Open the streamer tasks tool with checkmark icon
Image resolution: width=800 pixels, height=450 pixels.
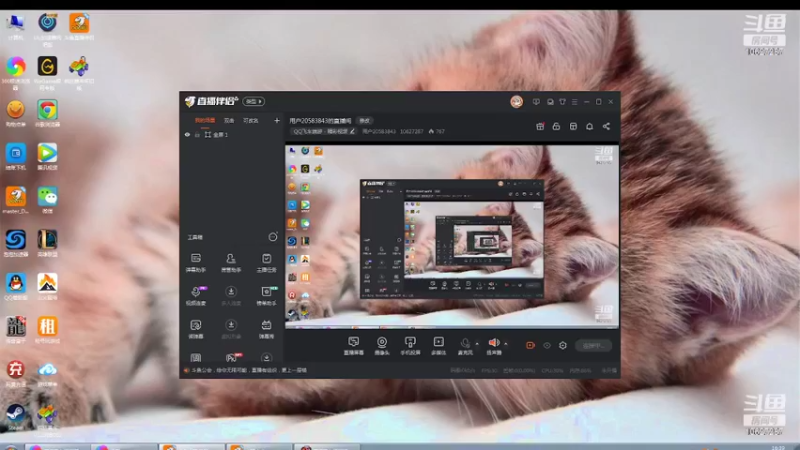pos(266,263)
